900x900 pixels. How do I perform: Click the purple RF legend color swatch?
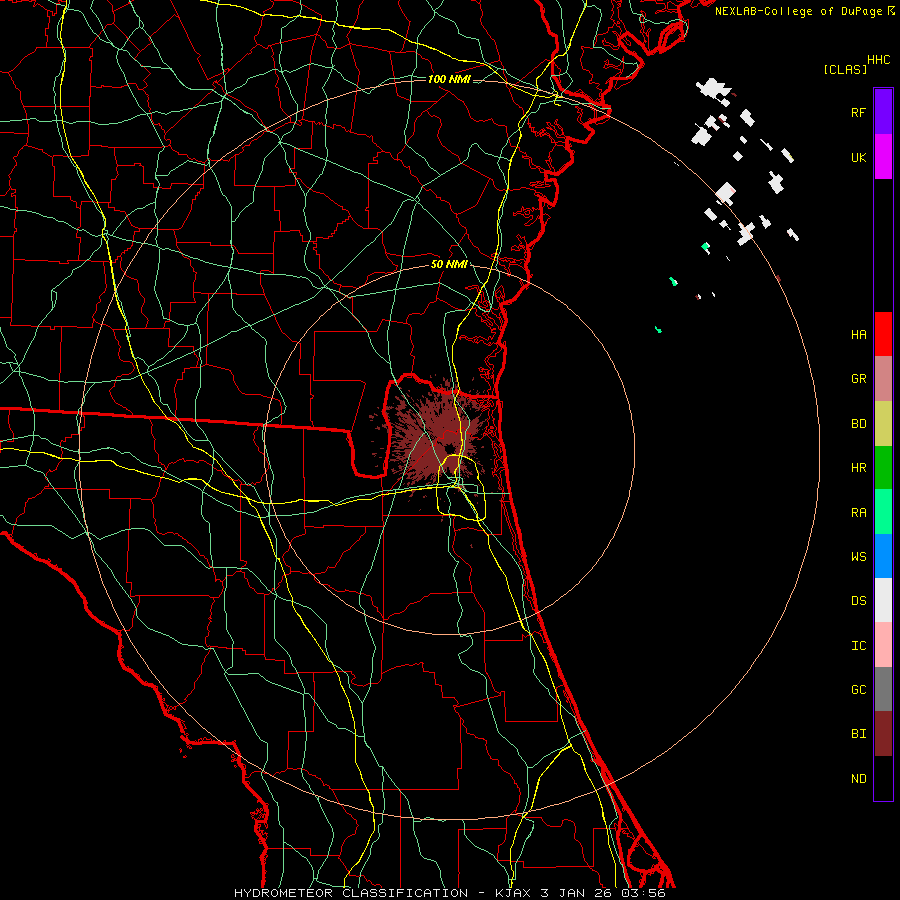[883, 112]
